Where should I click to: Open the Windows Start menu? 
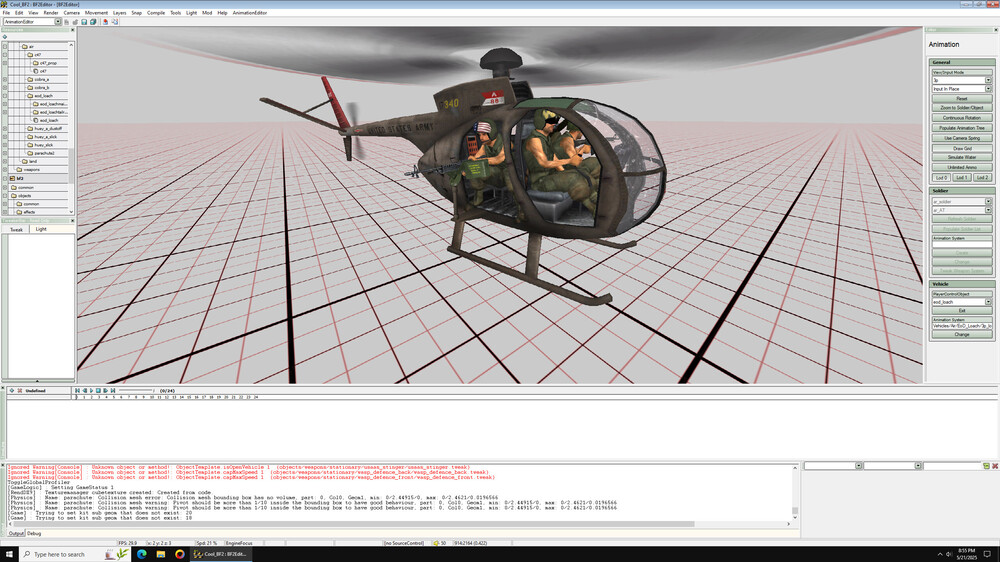coord(9,554)
